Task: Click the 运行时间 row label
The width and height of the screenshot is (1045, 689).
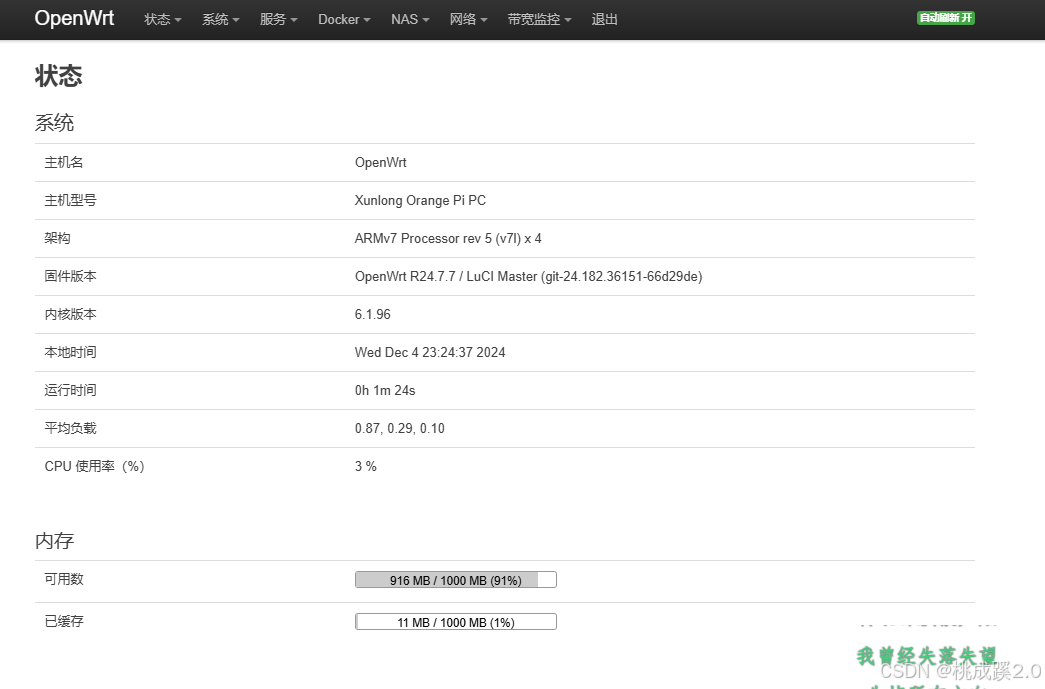Action: (x=71, y=390)
